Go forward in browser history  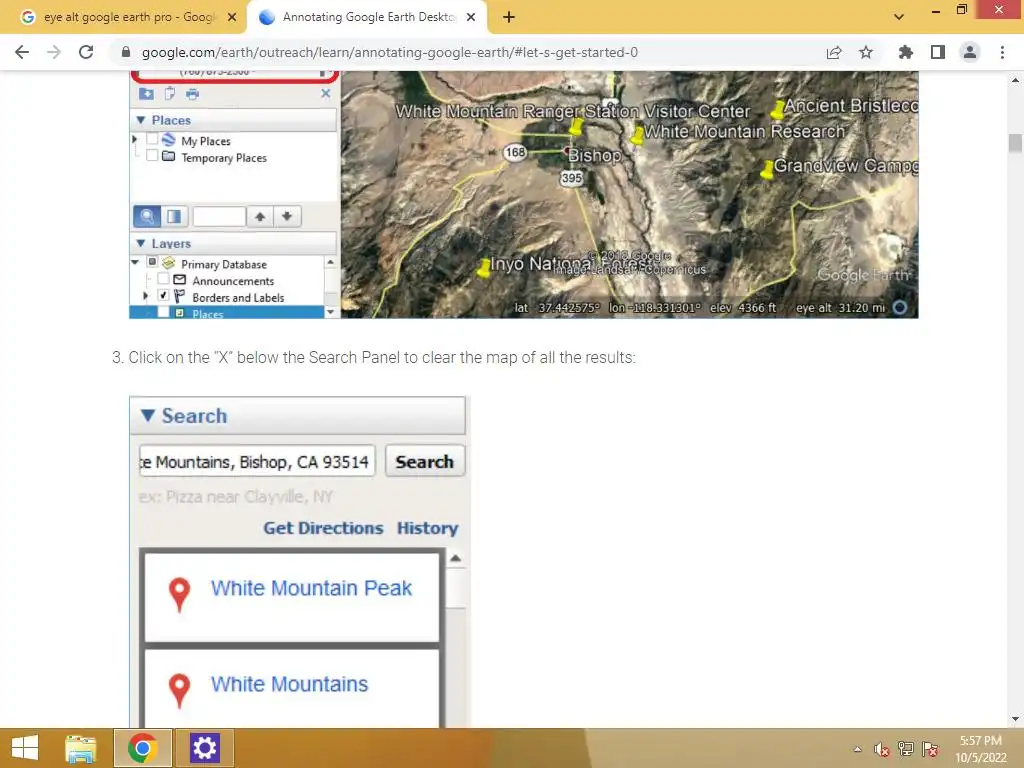(x=54, y=52)
